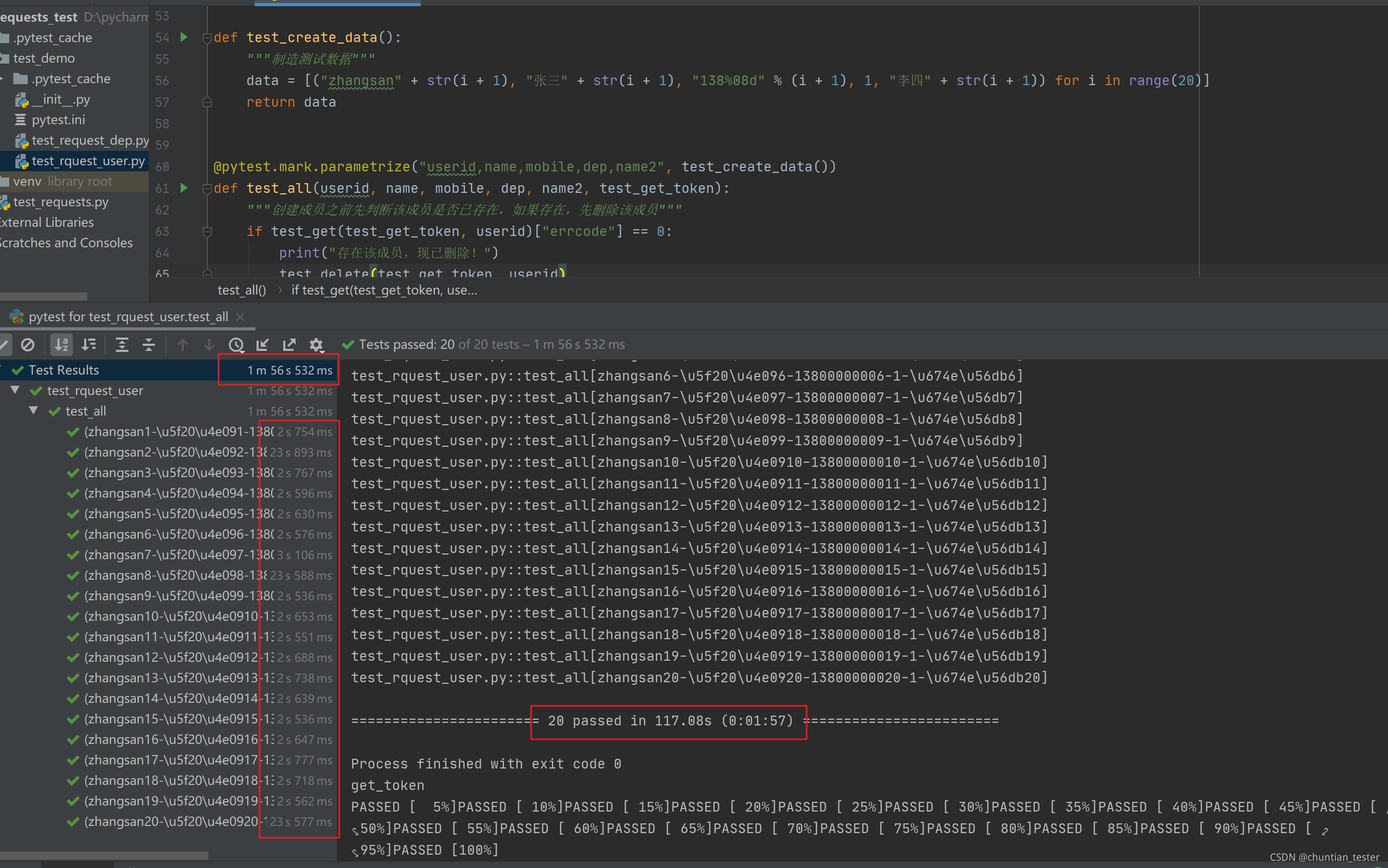This screenshot has height=868, width=1388.
Task: Click the import test results icon
Action: [262, 344]
